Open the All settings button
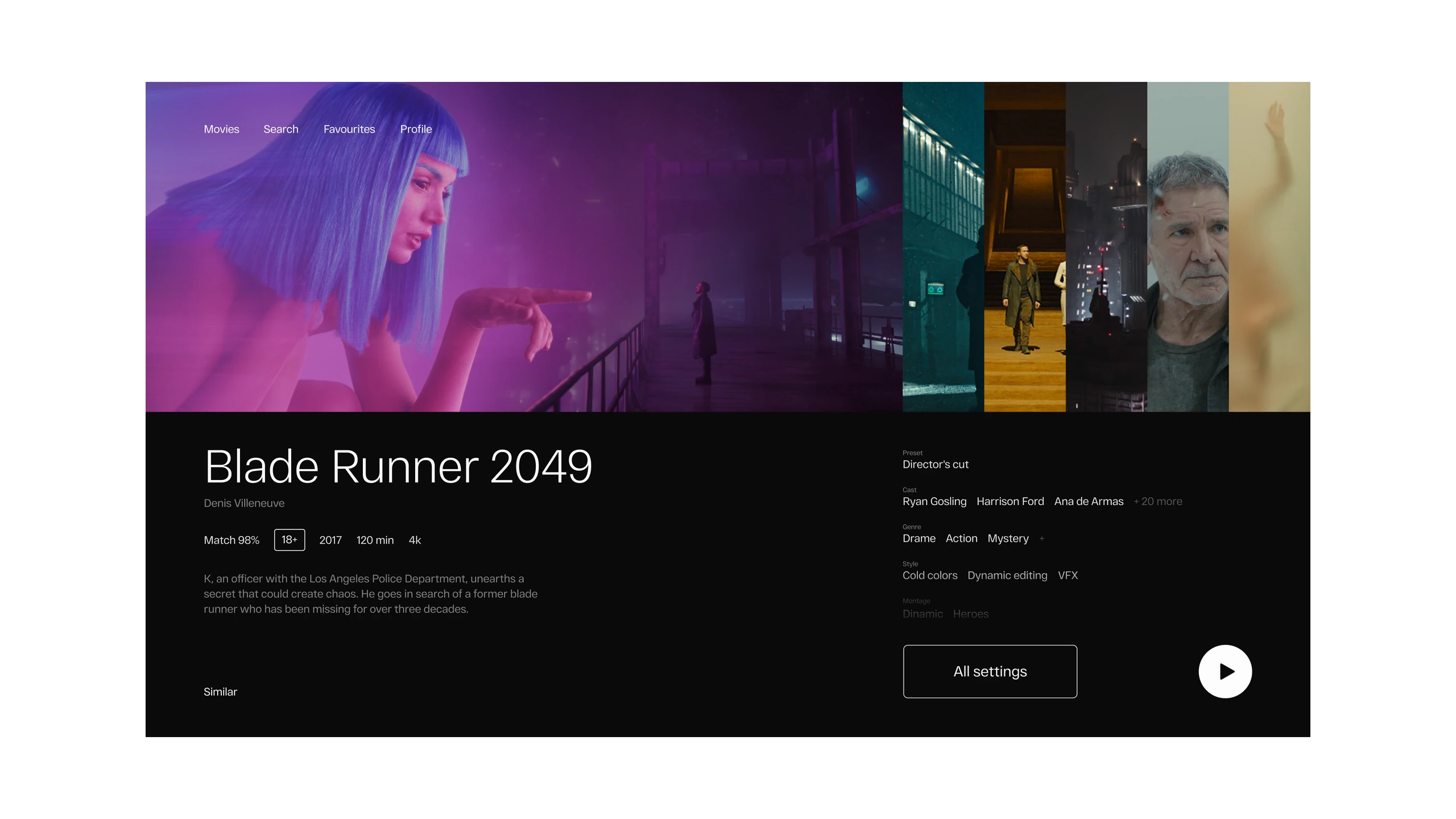Viewport: 1456px width, 819px height. pos(990,671)
